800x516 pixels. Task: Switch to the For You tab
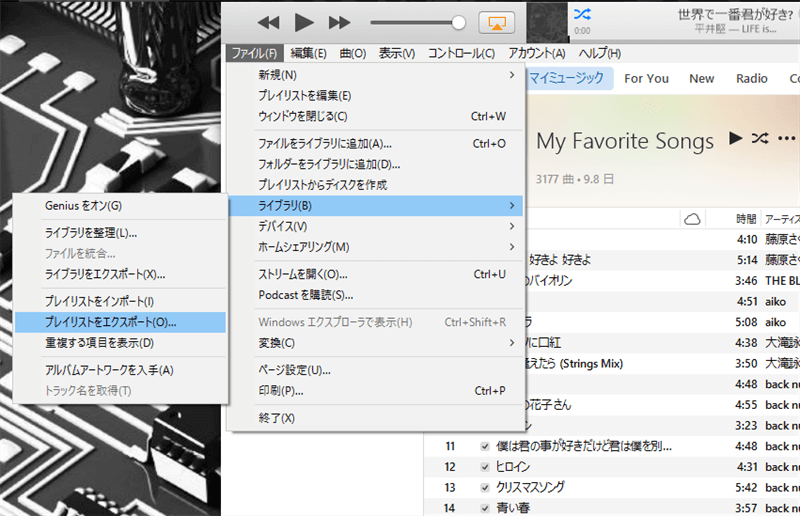(646, 78)
